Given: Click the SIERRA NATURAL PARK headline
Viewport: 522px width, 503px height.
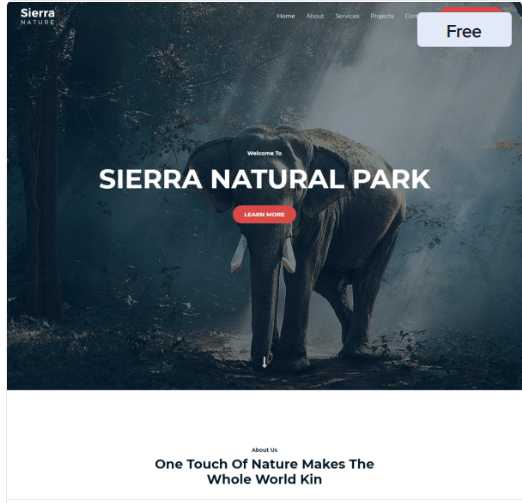Looking at the screenshot, I should tap(264, 179).
